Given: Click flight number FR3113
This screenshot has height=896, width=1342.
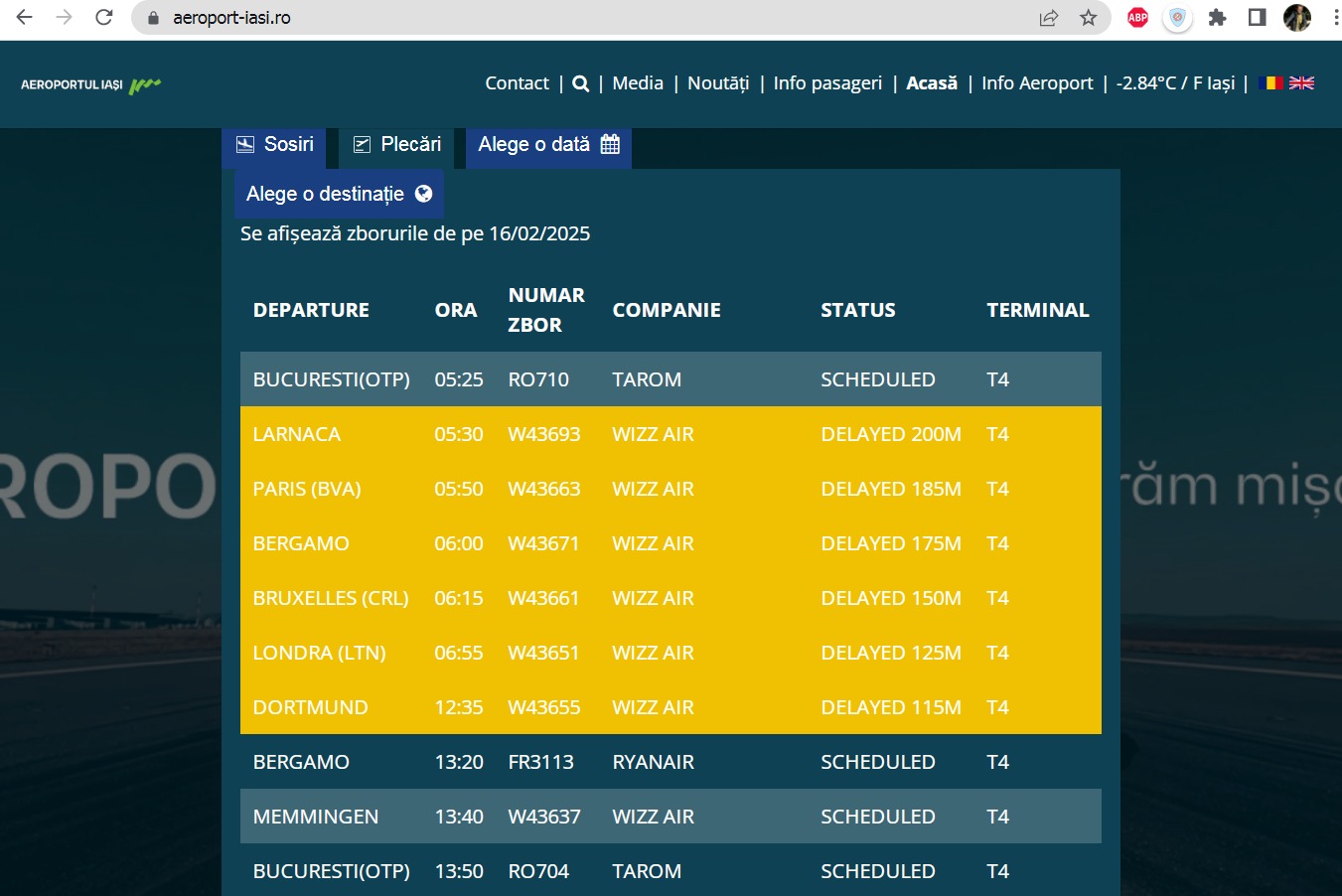Looking at the screenshot, I should 541,762.
